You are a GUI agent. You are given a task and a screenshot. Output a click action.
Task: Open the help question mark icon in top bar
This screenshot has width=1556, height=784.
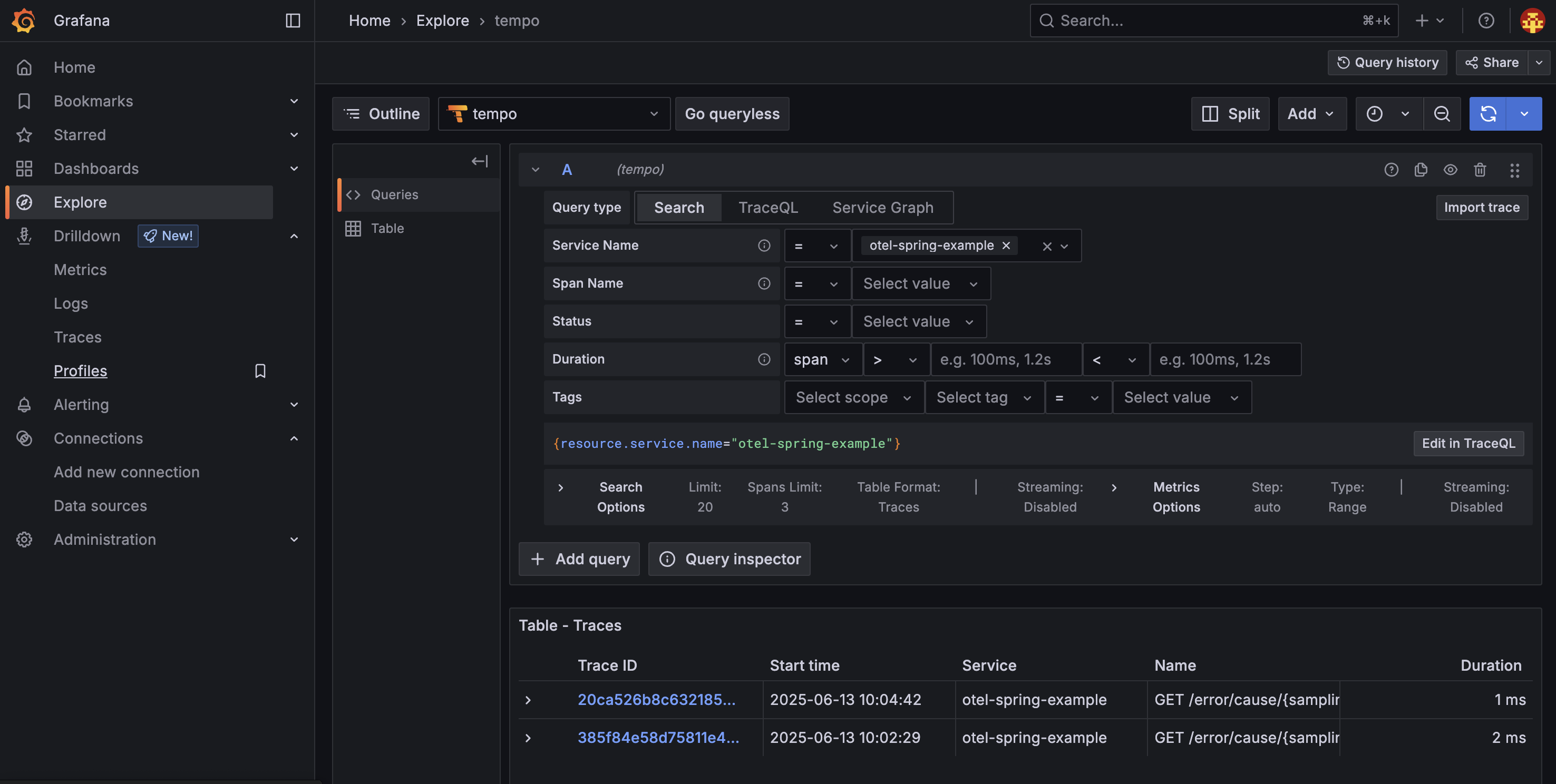(1486, 21)
